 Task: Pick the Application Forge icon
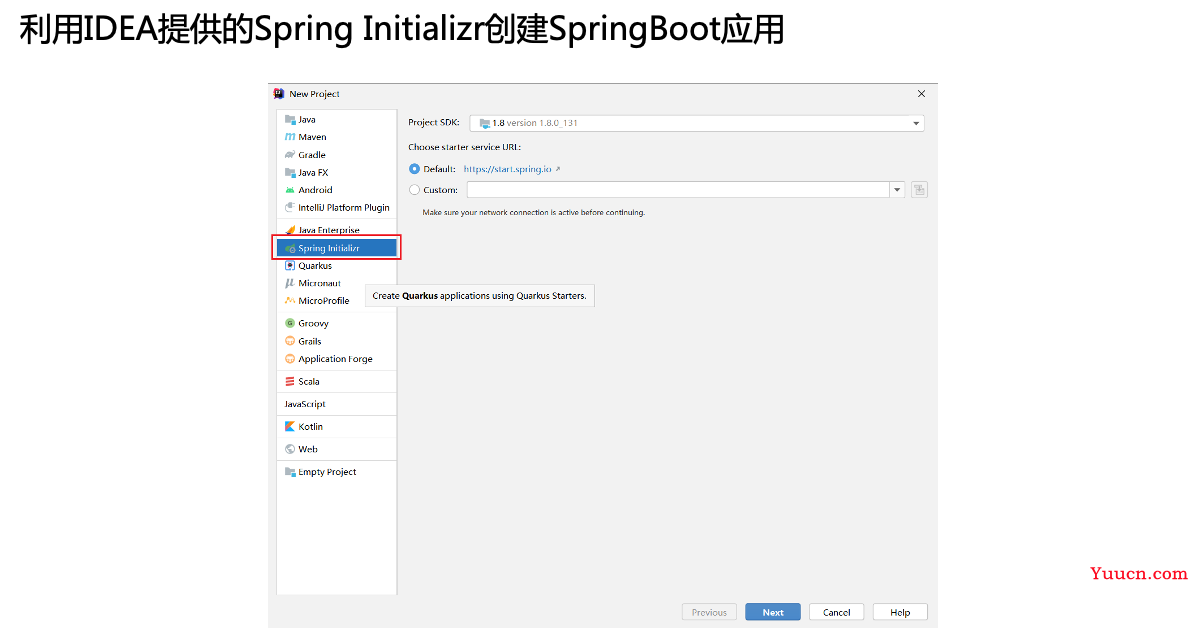point(290,359)
